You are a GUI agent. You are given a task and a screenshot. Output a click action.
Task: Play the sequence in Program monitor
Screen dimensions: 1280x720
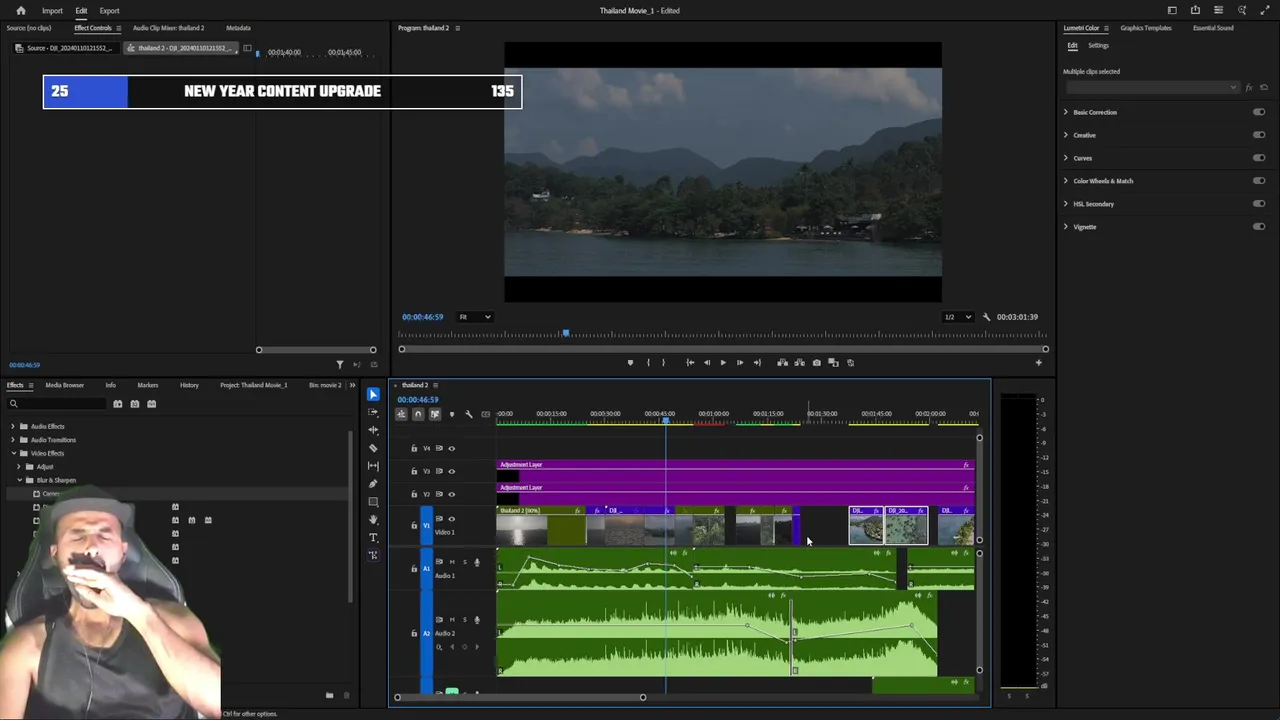click(x=723, y=363)
